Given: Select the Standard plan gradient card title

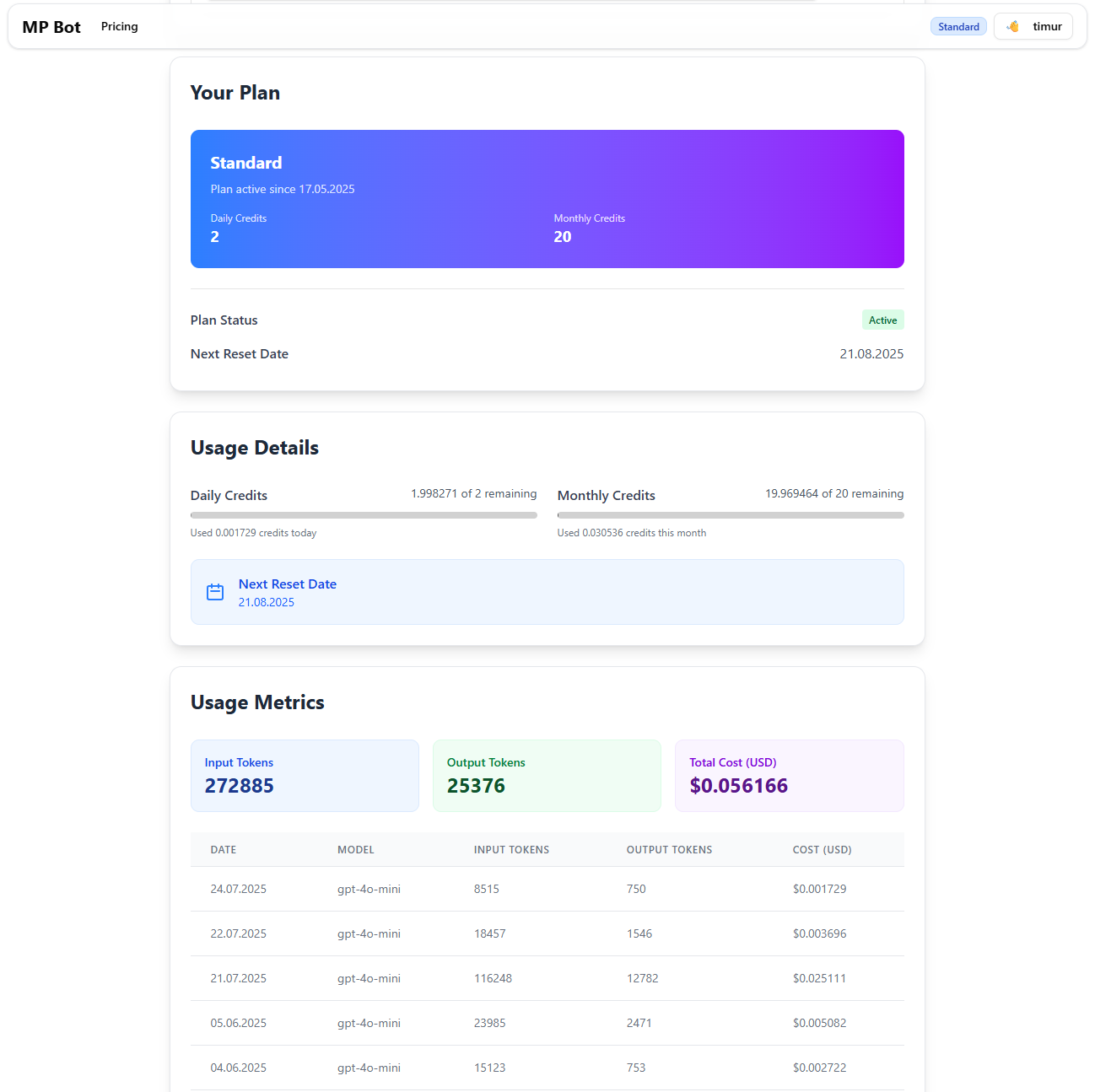Looking at the screenshot, I should 246,163.
